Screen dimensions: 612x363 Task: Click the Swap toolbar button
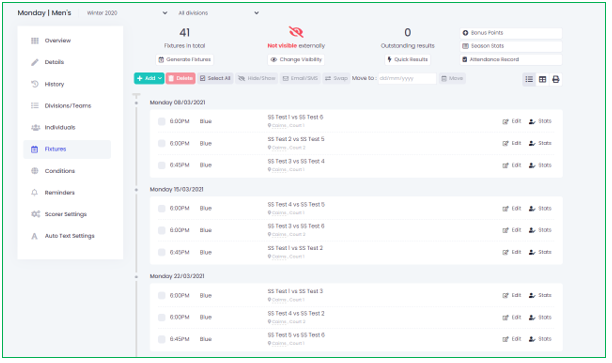coord(336,78)
